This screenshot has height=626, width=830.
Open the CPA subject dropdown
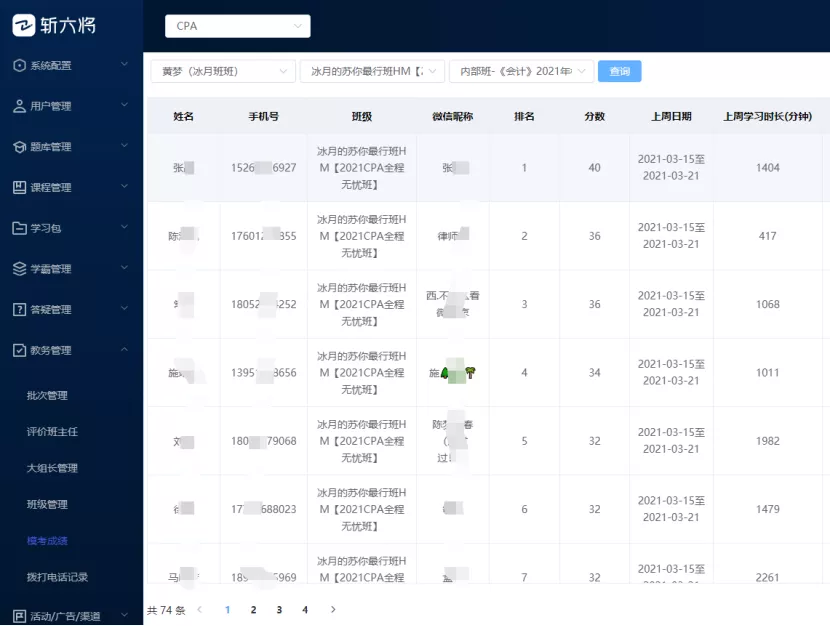click(237, 25)
